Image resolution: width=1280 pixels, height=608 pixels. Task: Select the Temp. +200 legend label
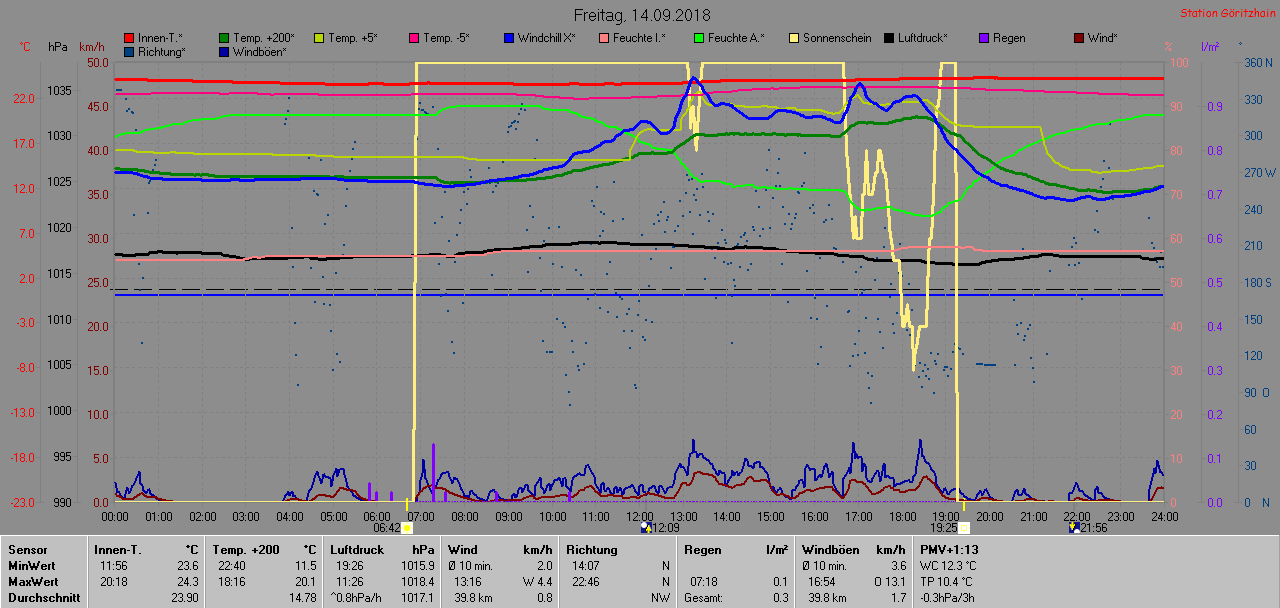tap(264, 38)
